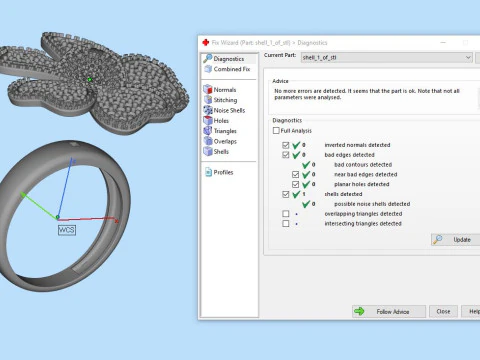Toggle bad edges detected checkbox

[x=286, y=155]
